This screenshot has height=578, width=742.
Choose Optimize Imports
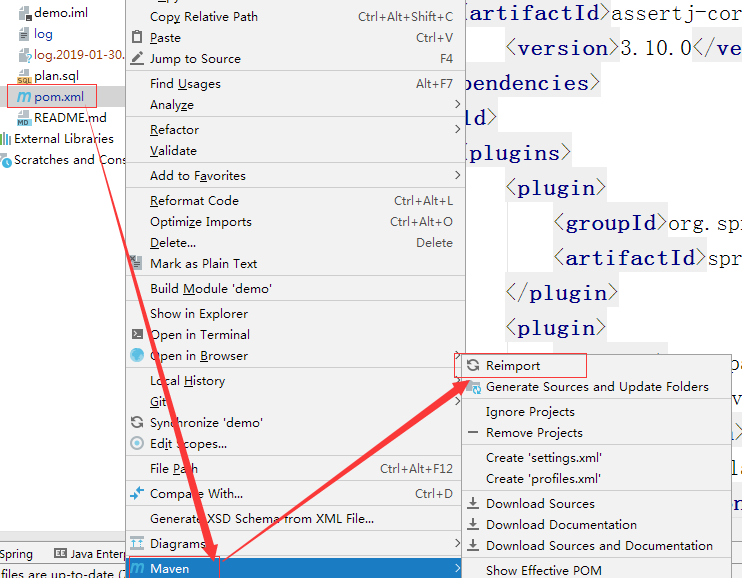click(x=295, y=222)
